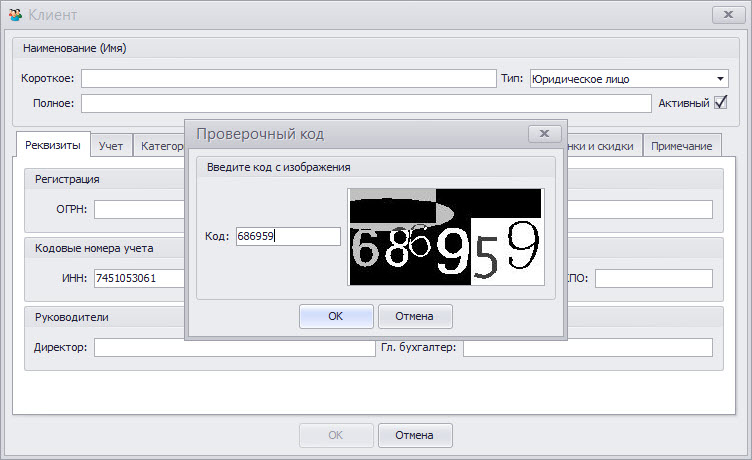Click Отмена at bottom of Клиент window
This screenshot has width=752, height=460.
415,435
